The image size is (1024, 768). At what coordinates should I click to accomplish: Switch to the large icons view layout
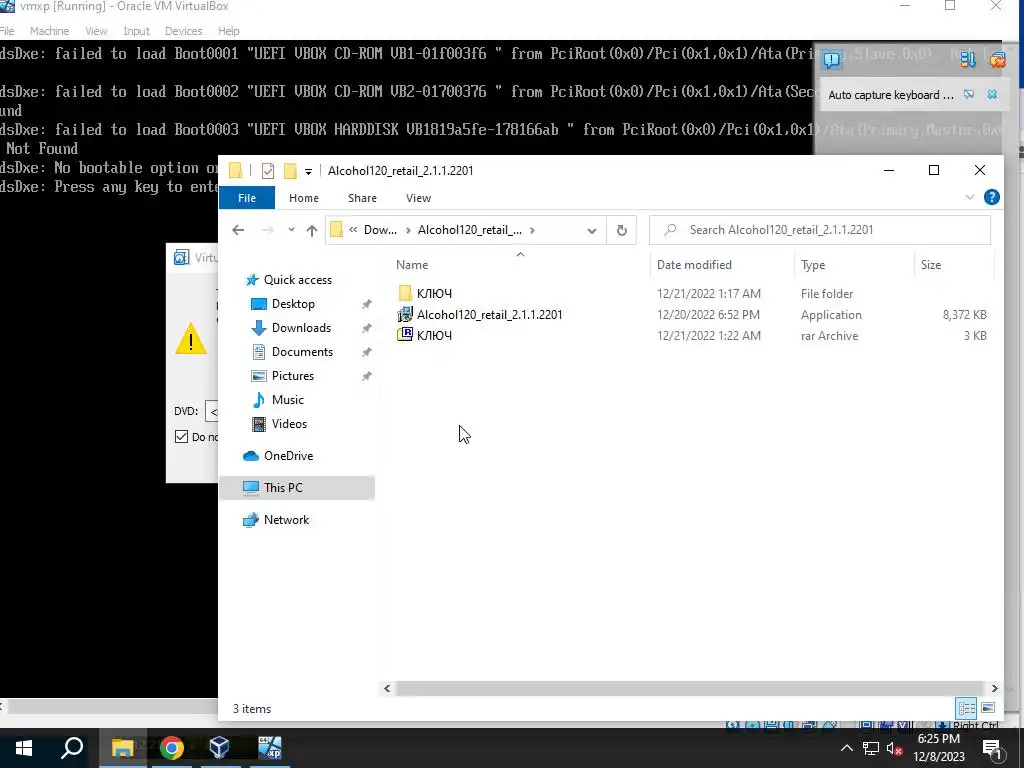tap(988, 708)
